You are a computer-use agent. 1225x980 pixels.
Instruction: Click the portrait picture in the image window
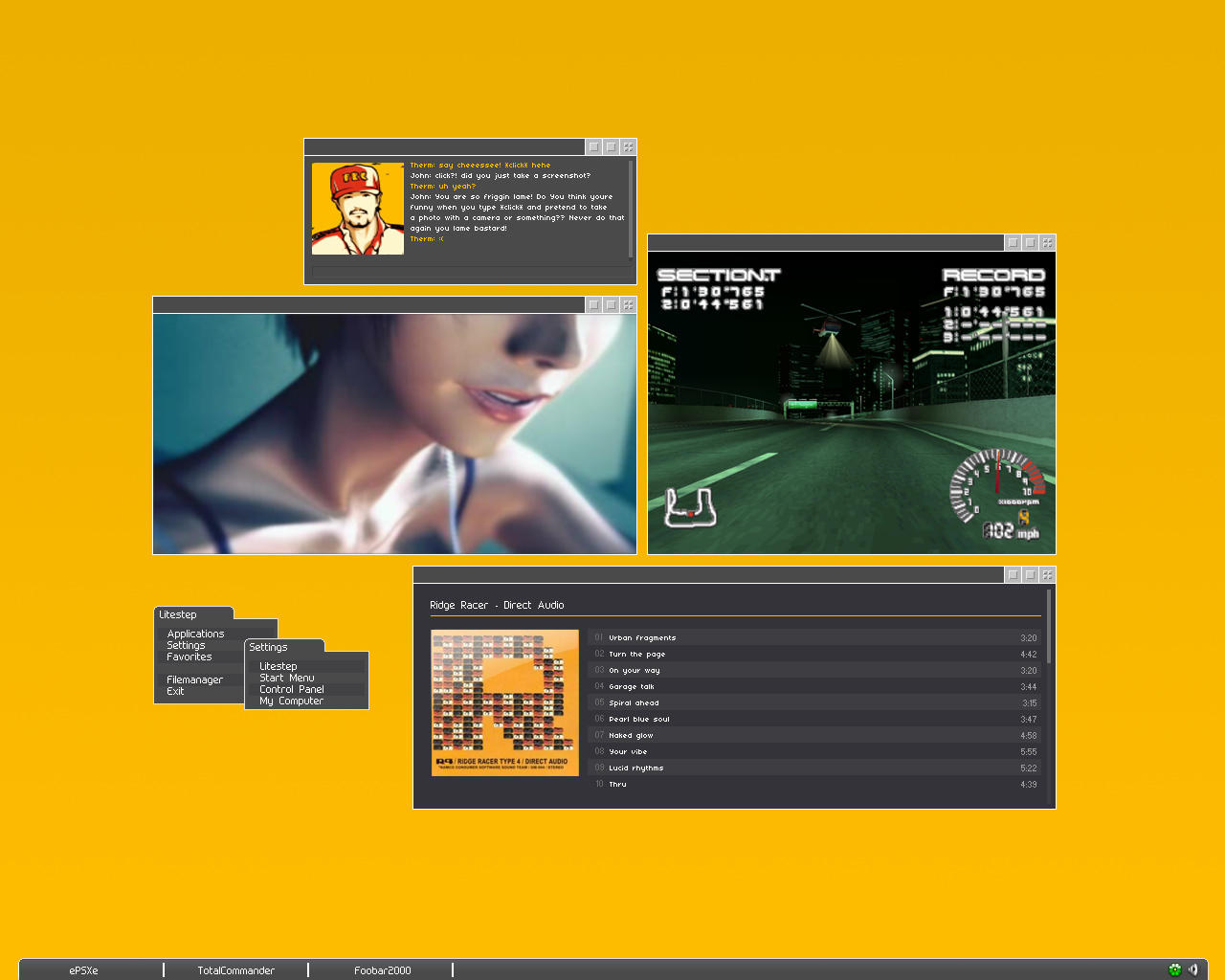[394, 434]
